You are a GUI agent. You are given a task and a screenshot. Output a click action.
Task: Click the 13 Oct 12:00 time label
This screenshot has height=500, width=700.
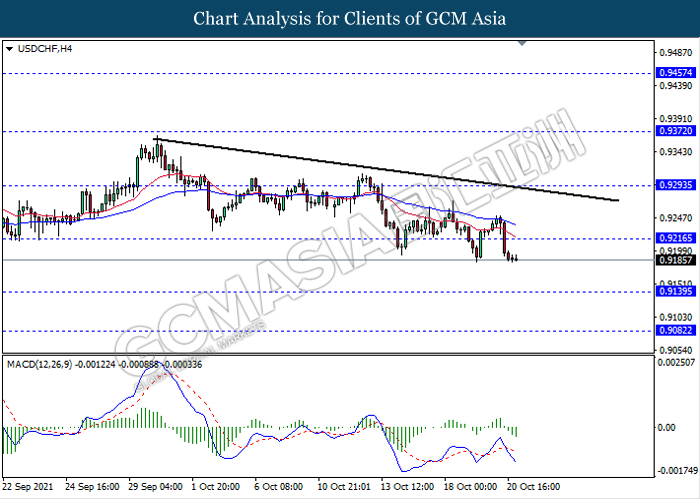[407, 487]
